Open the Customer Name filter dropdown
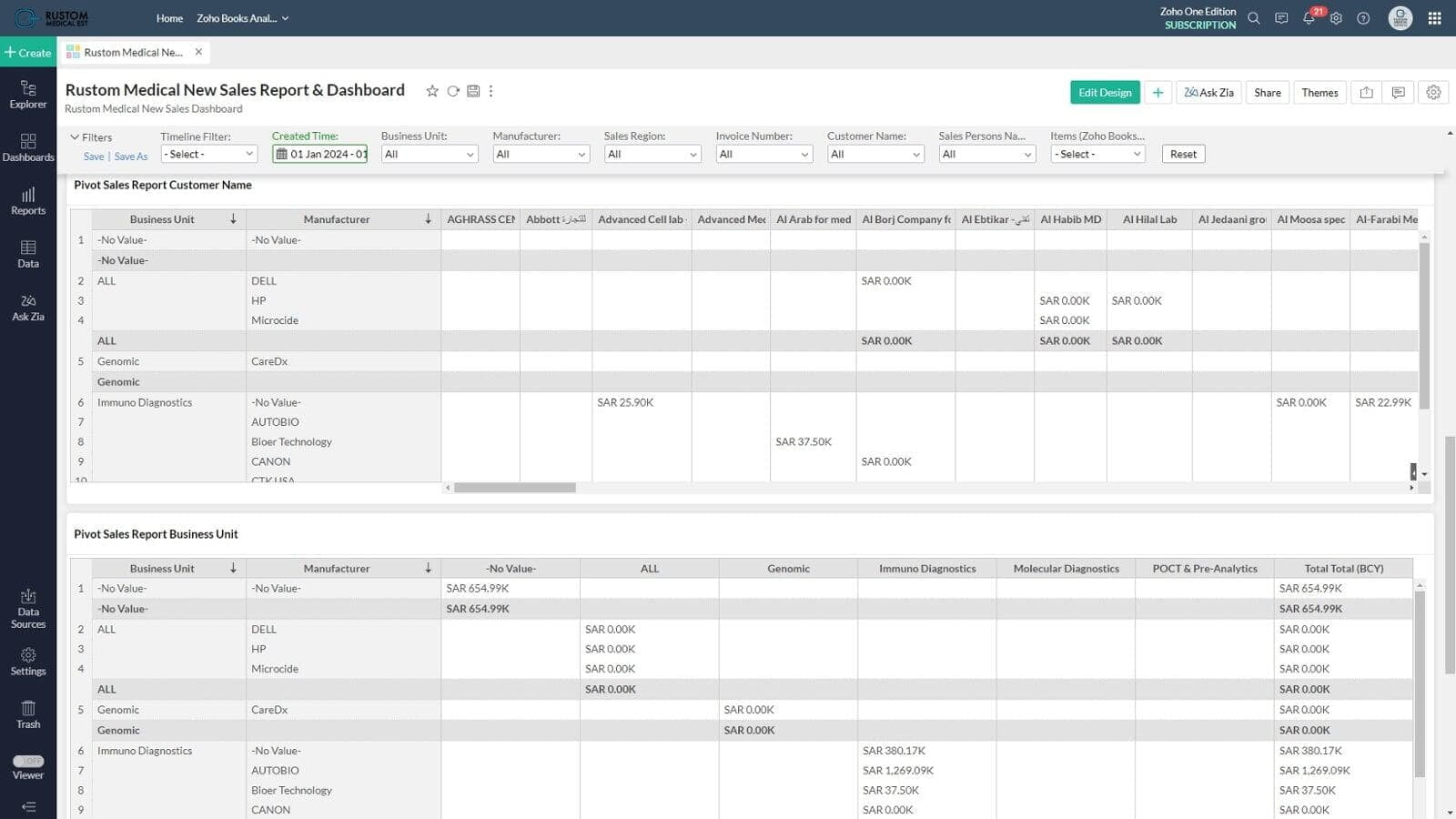 [x=875, y=154]
